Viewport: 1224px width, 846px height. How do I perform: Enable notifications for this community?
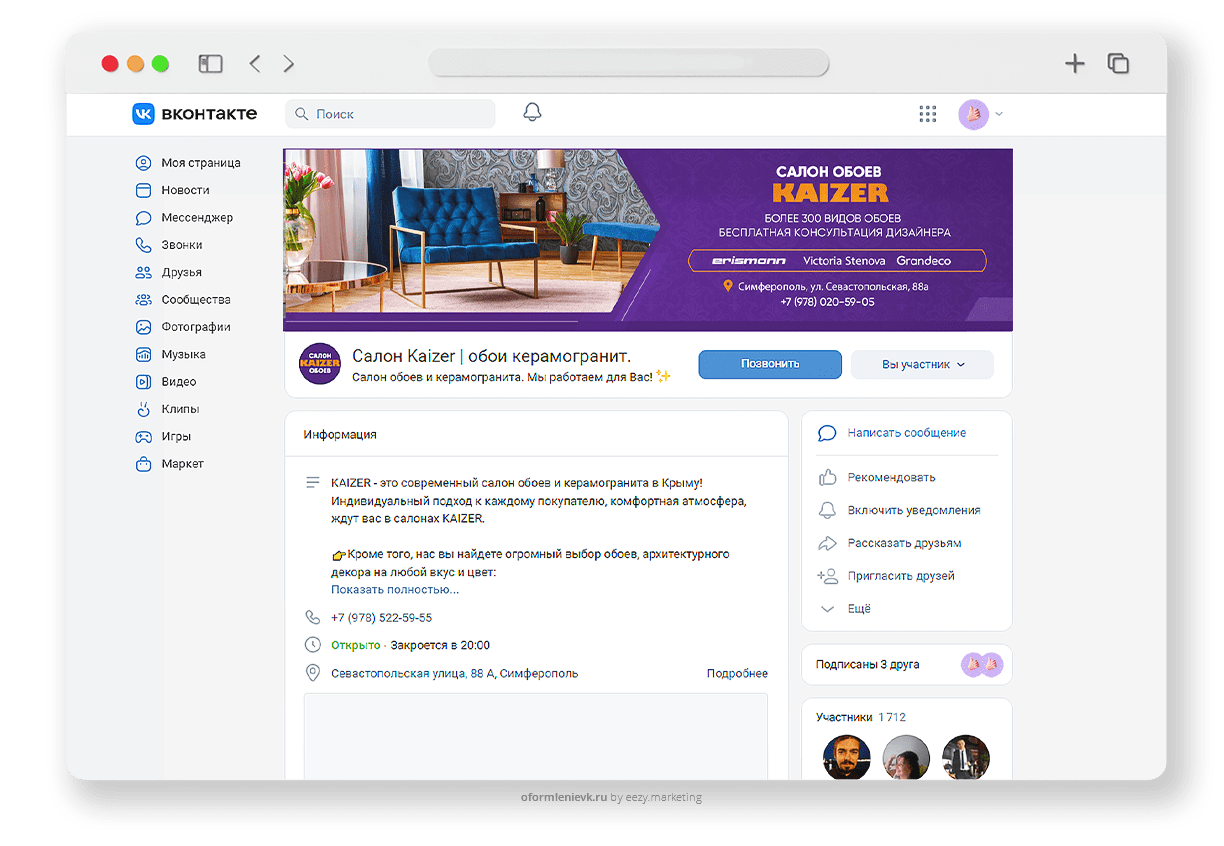913,510
